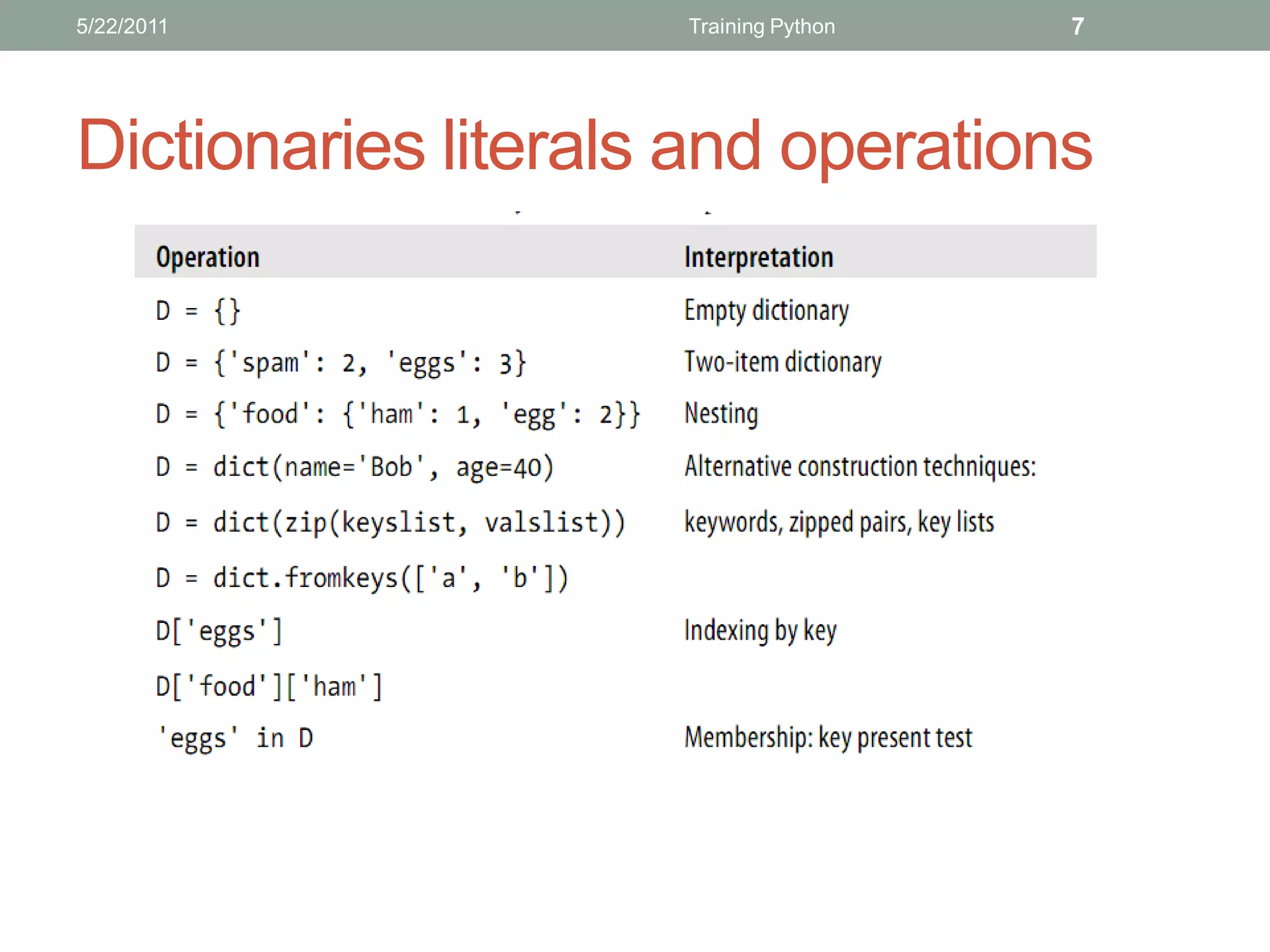Select the nested 'food' dictionary code line
Screen dimensions: 1270x952
pos(398,414)
